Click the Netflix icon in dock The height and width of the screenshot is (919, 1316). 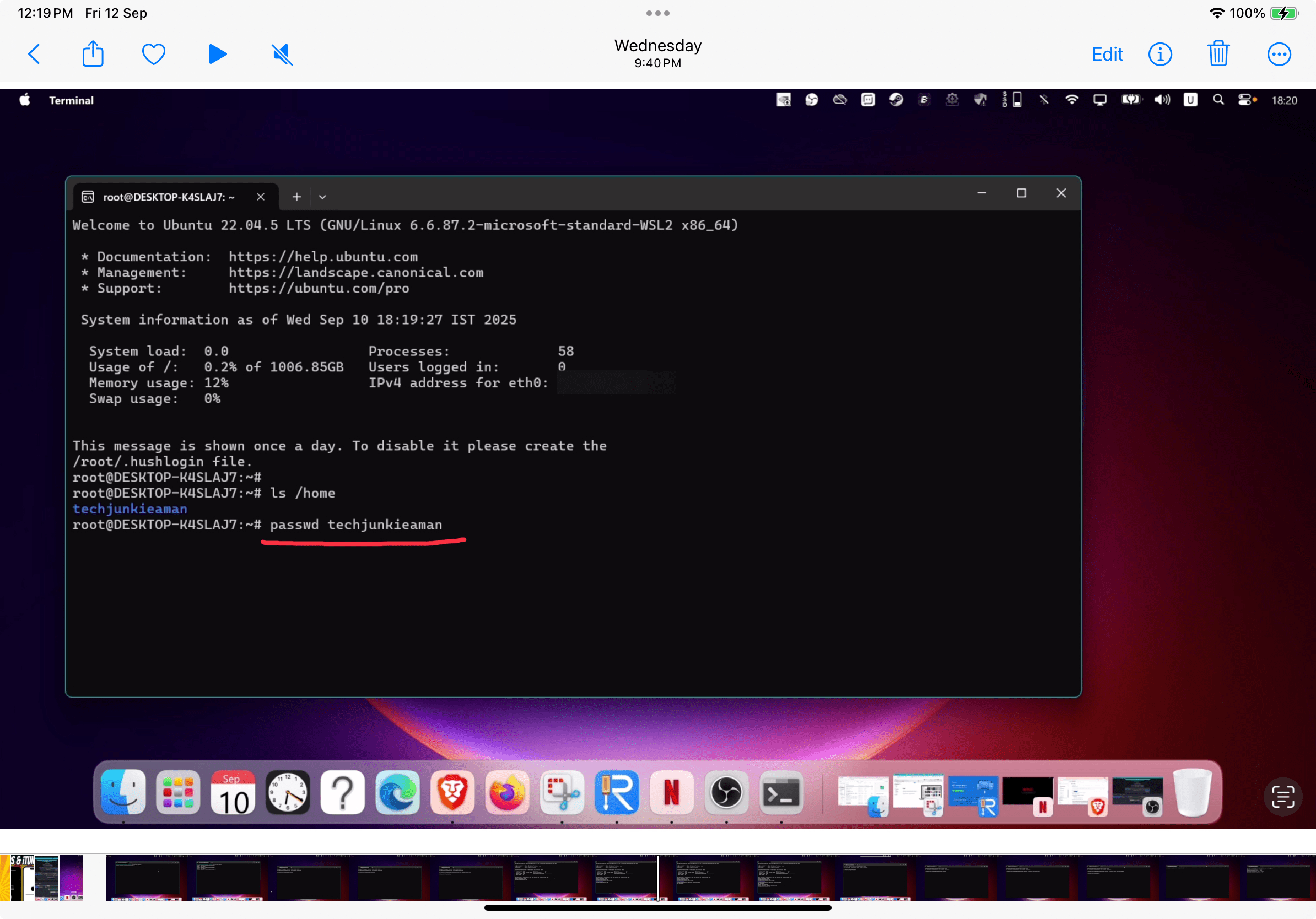point(671,792)
